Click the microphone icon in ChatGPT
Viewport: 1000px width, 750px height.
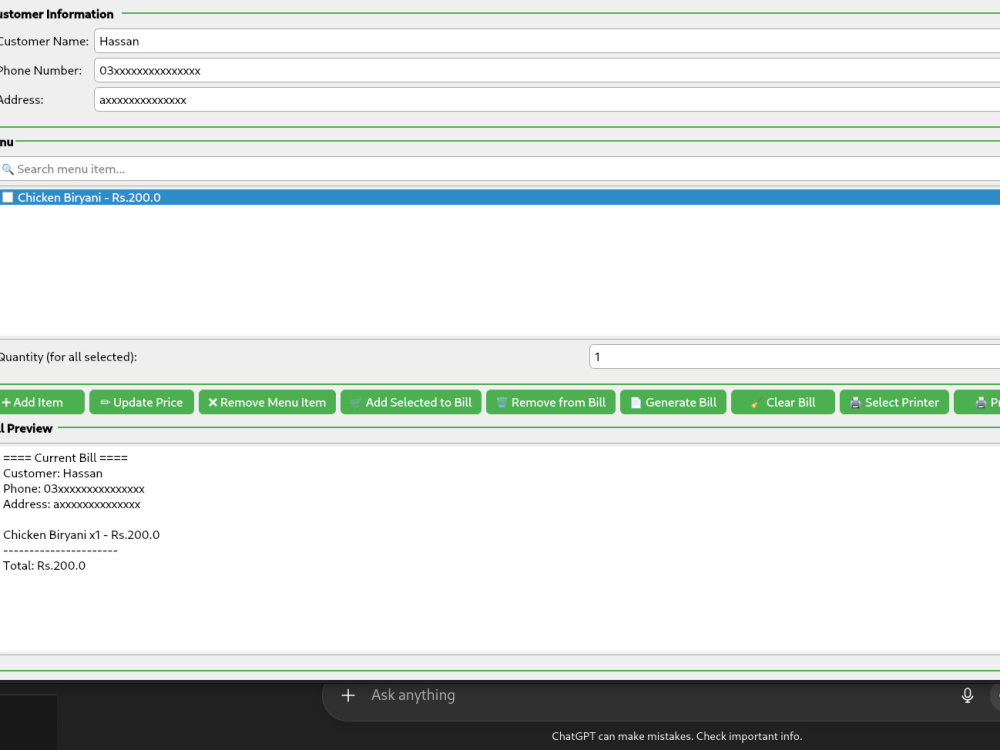[x=967, y=695]
